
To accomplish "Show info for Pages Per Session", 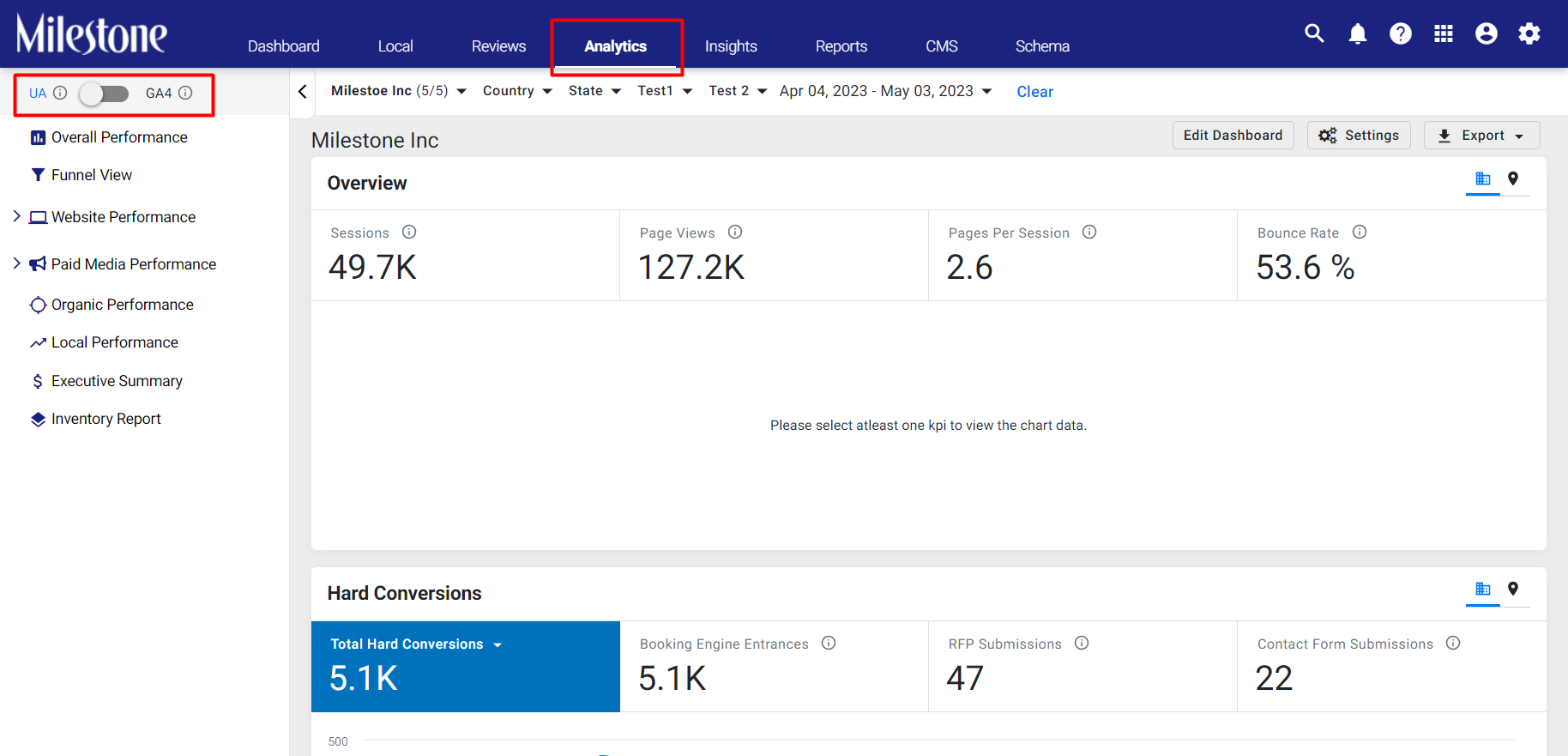I will pos(1089,232).
